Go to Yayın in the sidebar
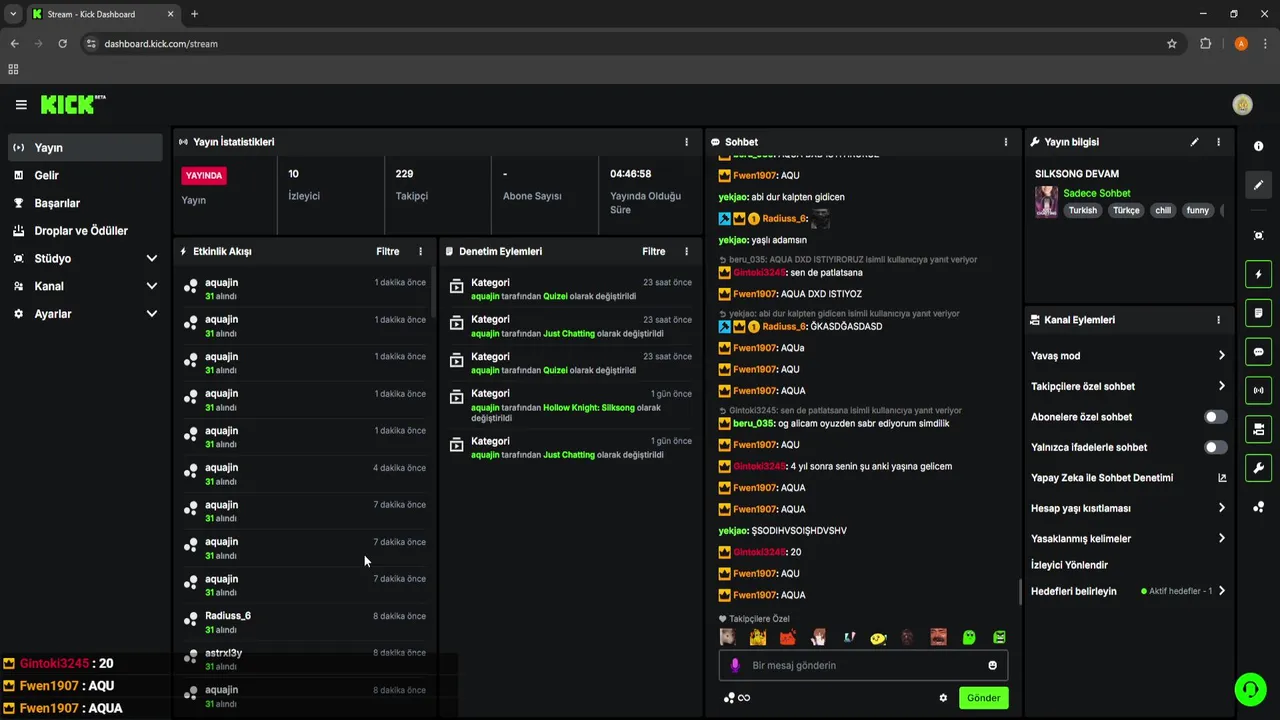The height and width of the screenshot is (720, 1280). coord(85,148)
